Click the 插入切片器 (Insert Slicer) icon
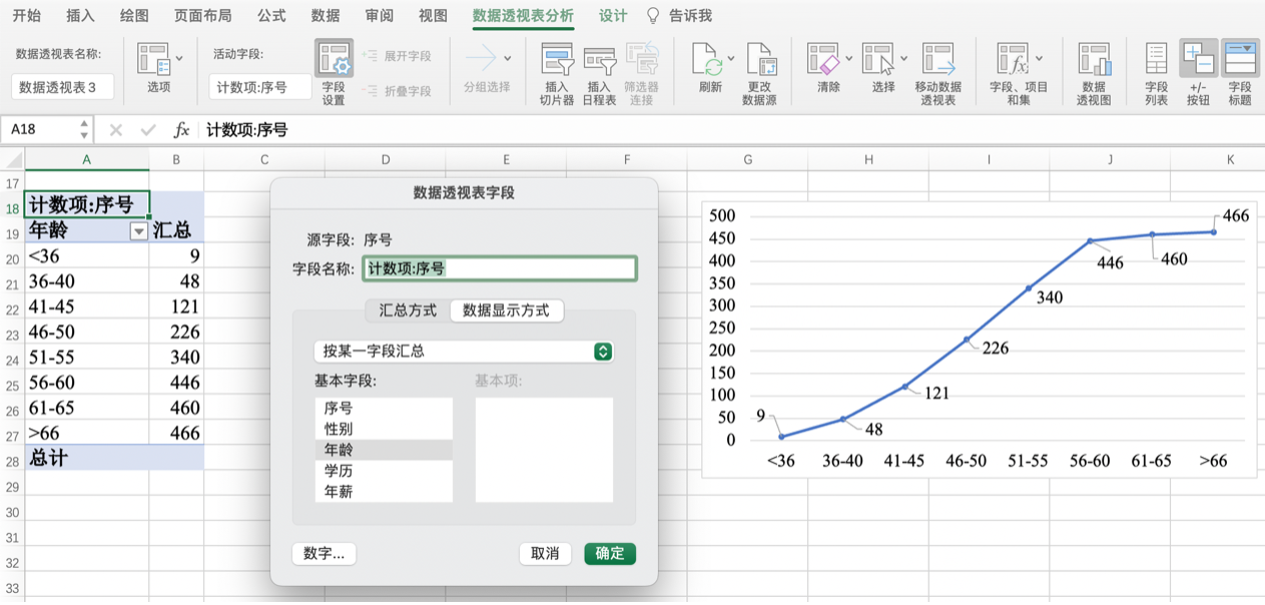 [x=557, y=61]
